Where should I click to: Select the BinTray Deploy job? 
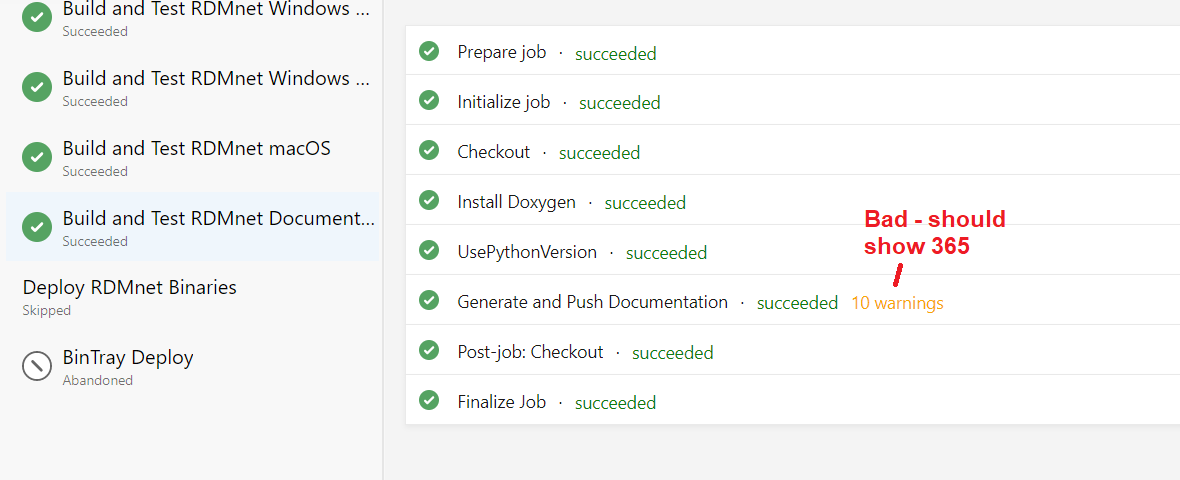[x=127, y=358]
